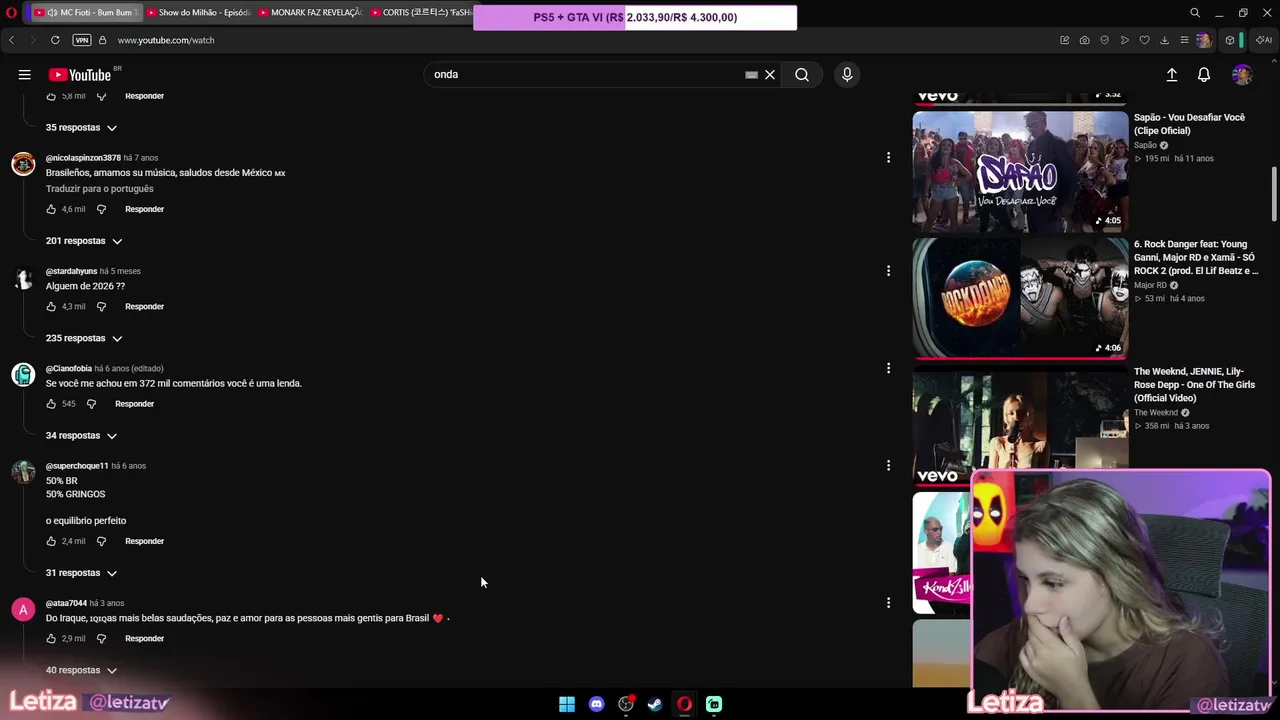This screenshot has width=1280, height=720.
Task: Open the Sapão 'Vou Desafiar Você' video thumbnail
Action: tap(1020, 172)
